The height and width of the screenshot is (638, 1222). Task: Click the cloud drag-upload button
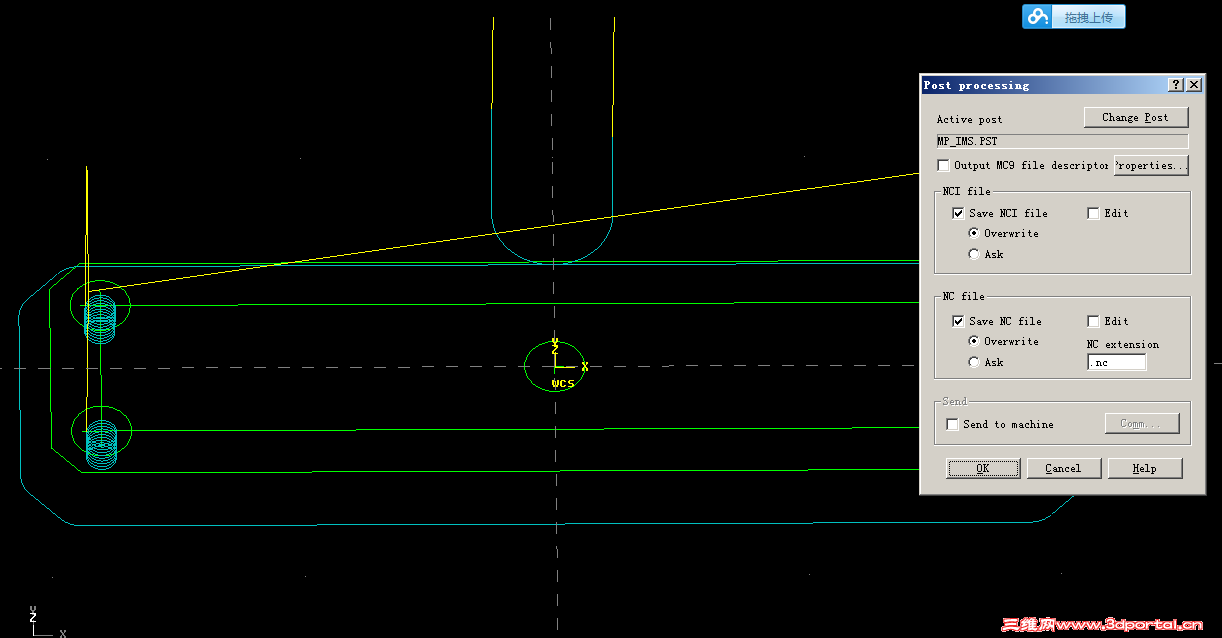[1074, 16]
